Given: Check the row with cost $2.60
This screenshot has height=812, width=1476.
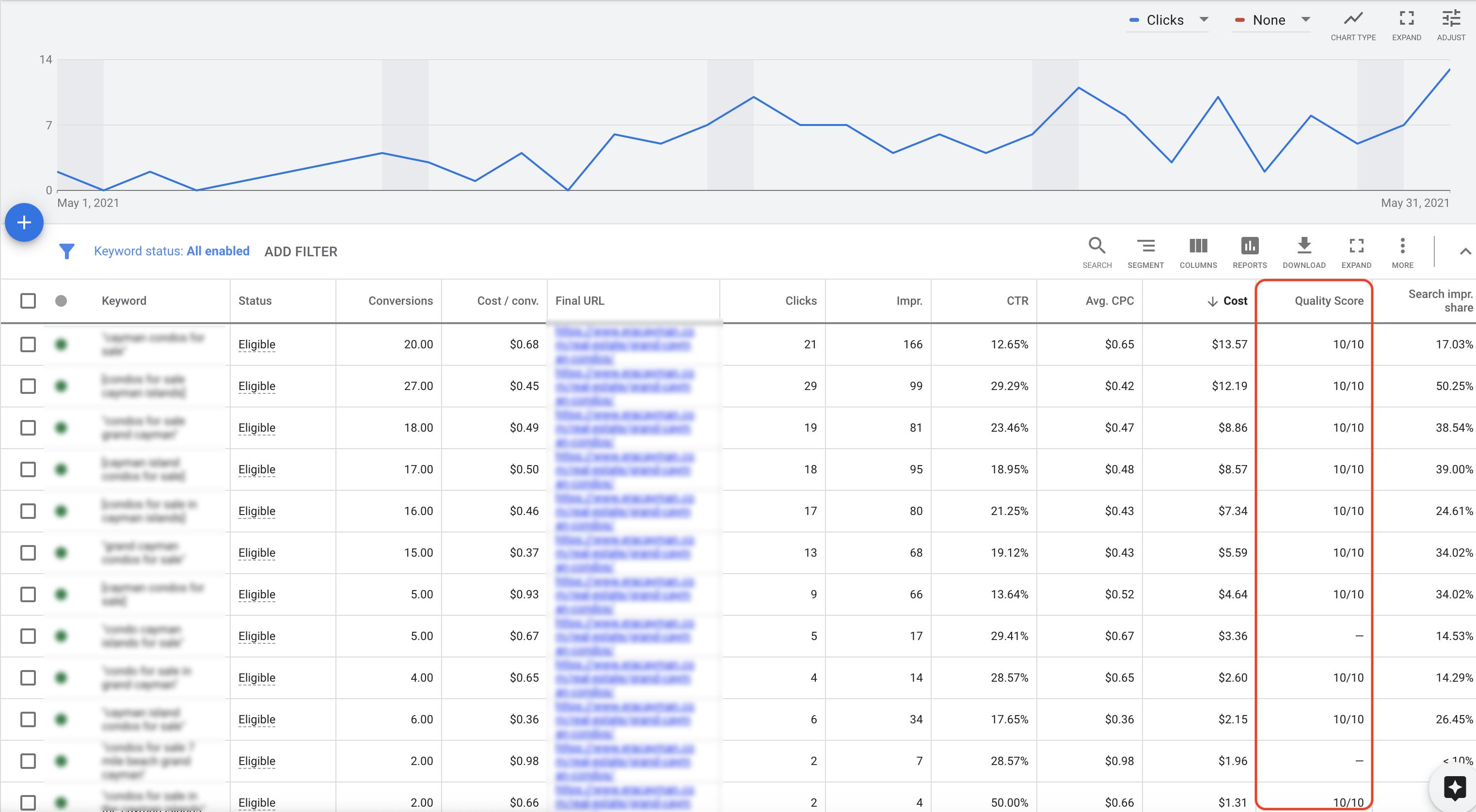Looking at the screenshot, I should (28, 678).
